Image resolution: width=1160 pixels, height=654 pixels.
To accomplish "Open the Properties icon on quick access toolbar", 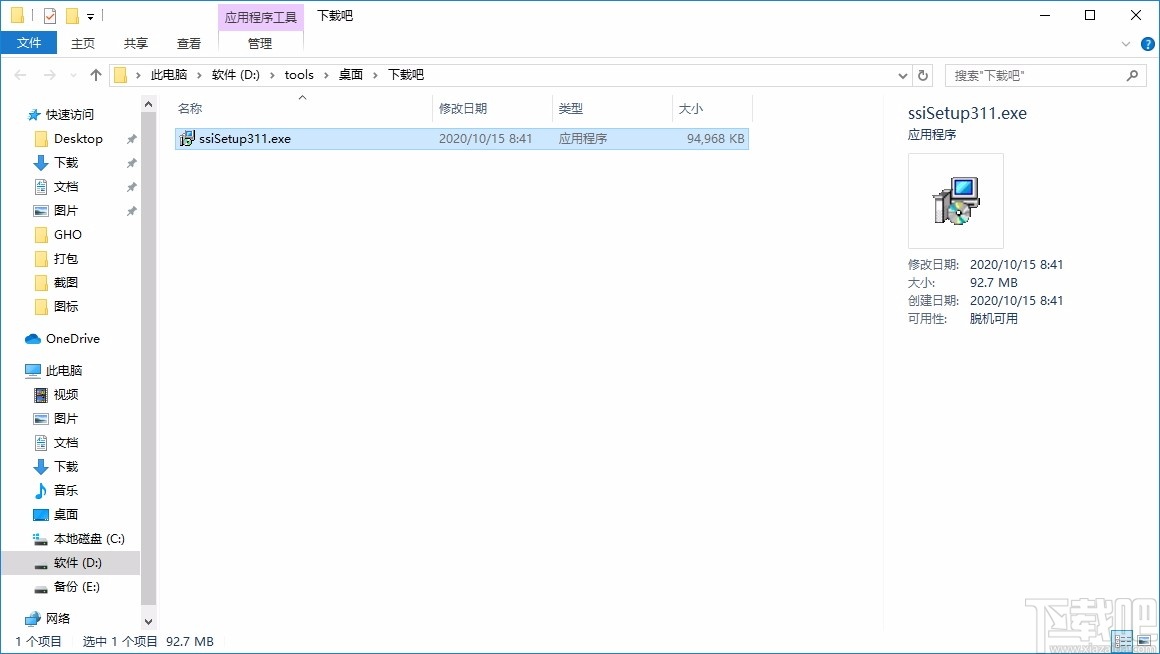I will coord(49,15).
